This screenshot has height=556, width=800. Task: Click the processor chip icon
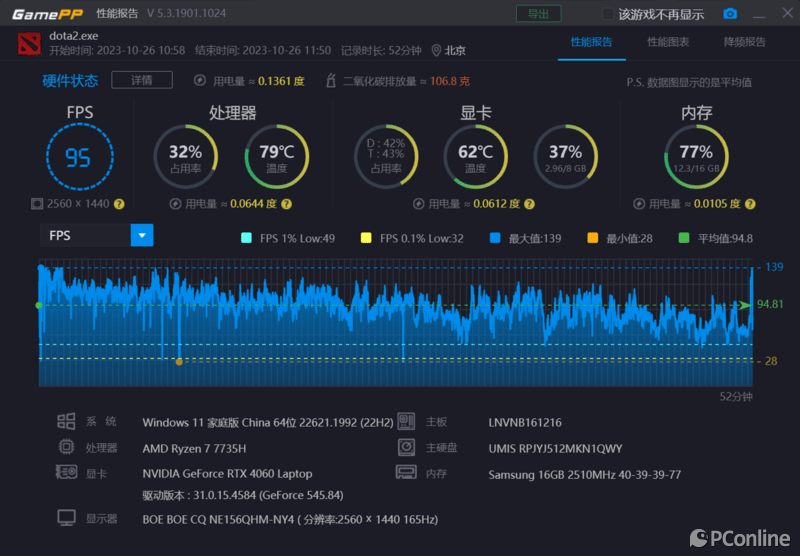click(x=66, y=447)
